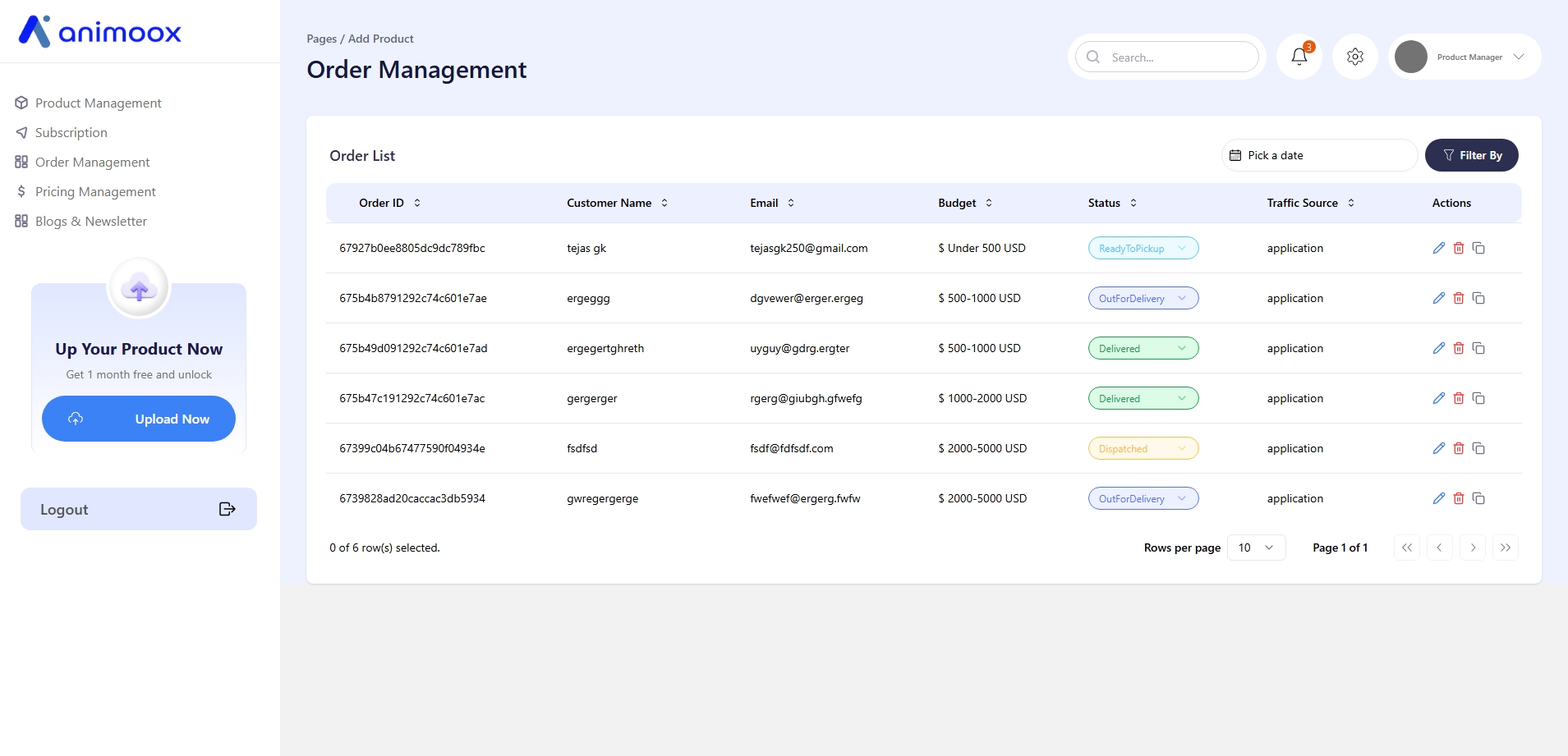Viewport: 1568px width, 756px height.
Task: Open Rows per page dropdown
Action: pos(1256,548)
